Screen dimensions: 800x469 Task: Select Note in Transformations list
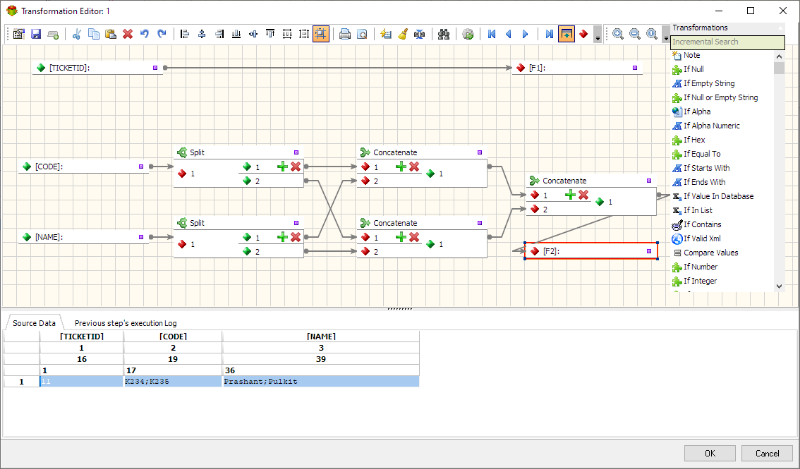coord(692,55)
